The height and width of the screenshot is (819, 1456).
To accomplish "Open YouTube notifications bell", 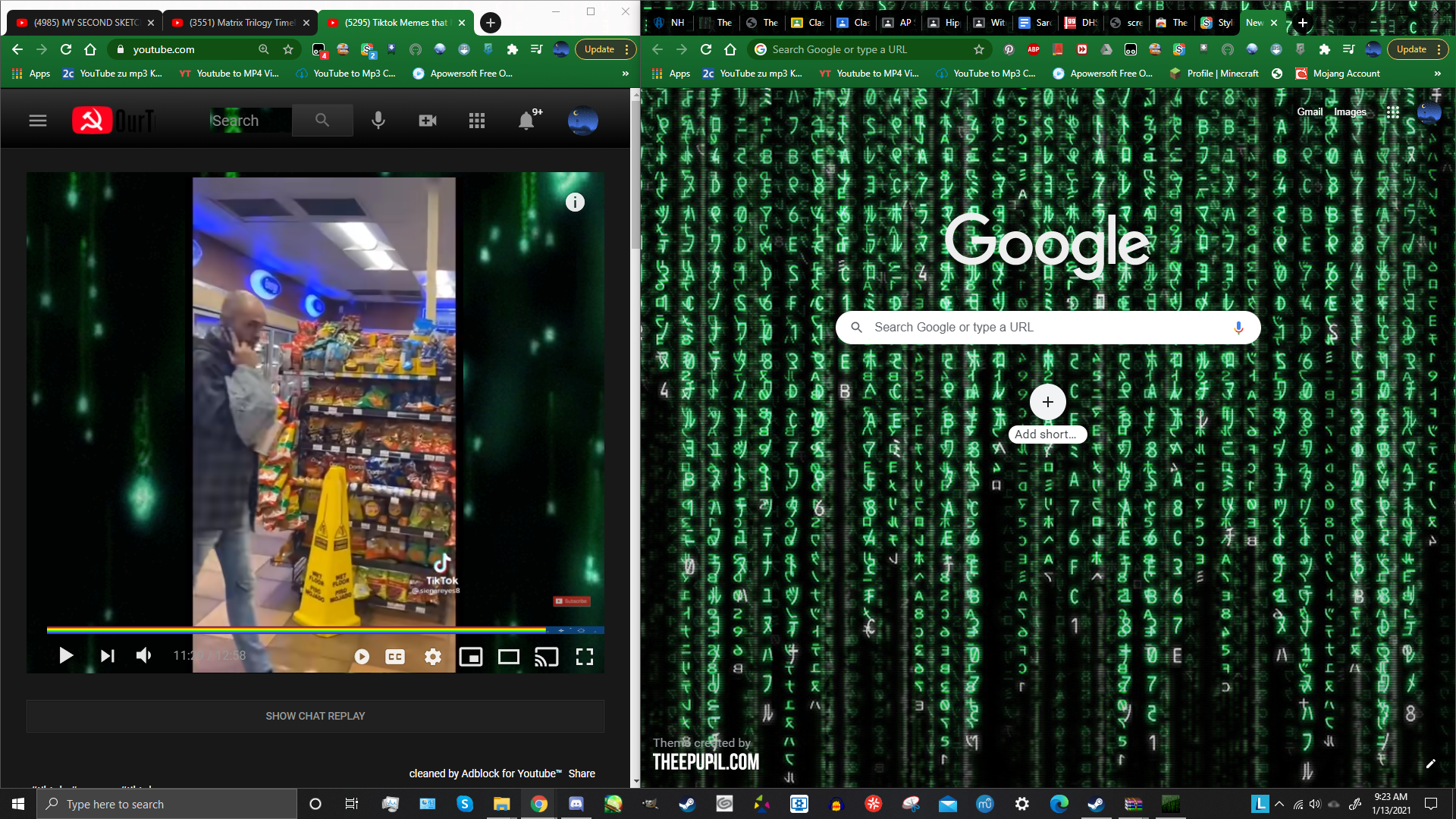I will (526, 121).
